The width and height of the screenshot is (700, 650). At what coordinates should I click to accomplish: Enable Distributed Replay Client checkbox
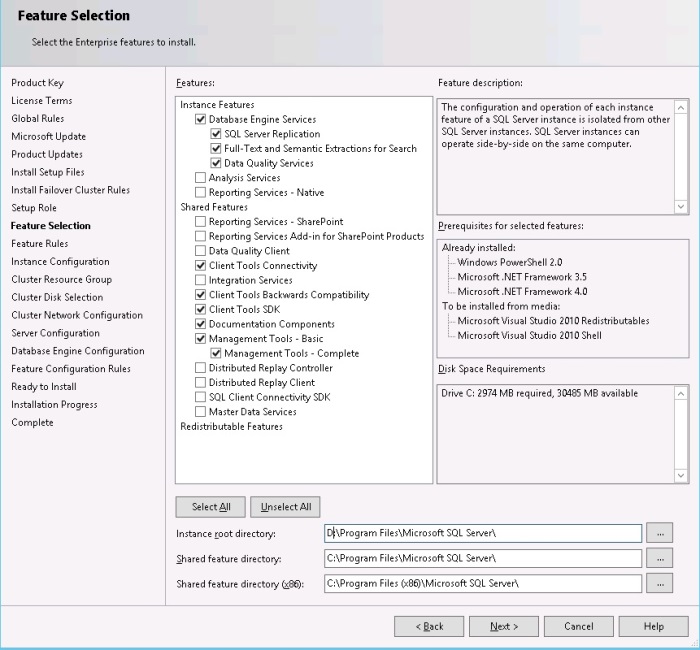pos(200,383)
